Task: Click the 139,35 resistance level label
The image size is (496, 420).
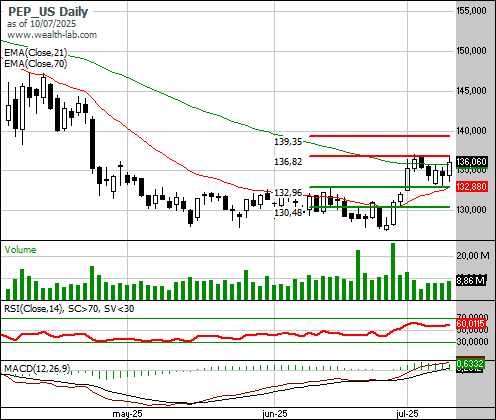Action: click(288, 142)
